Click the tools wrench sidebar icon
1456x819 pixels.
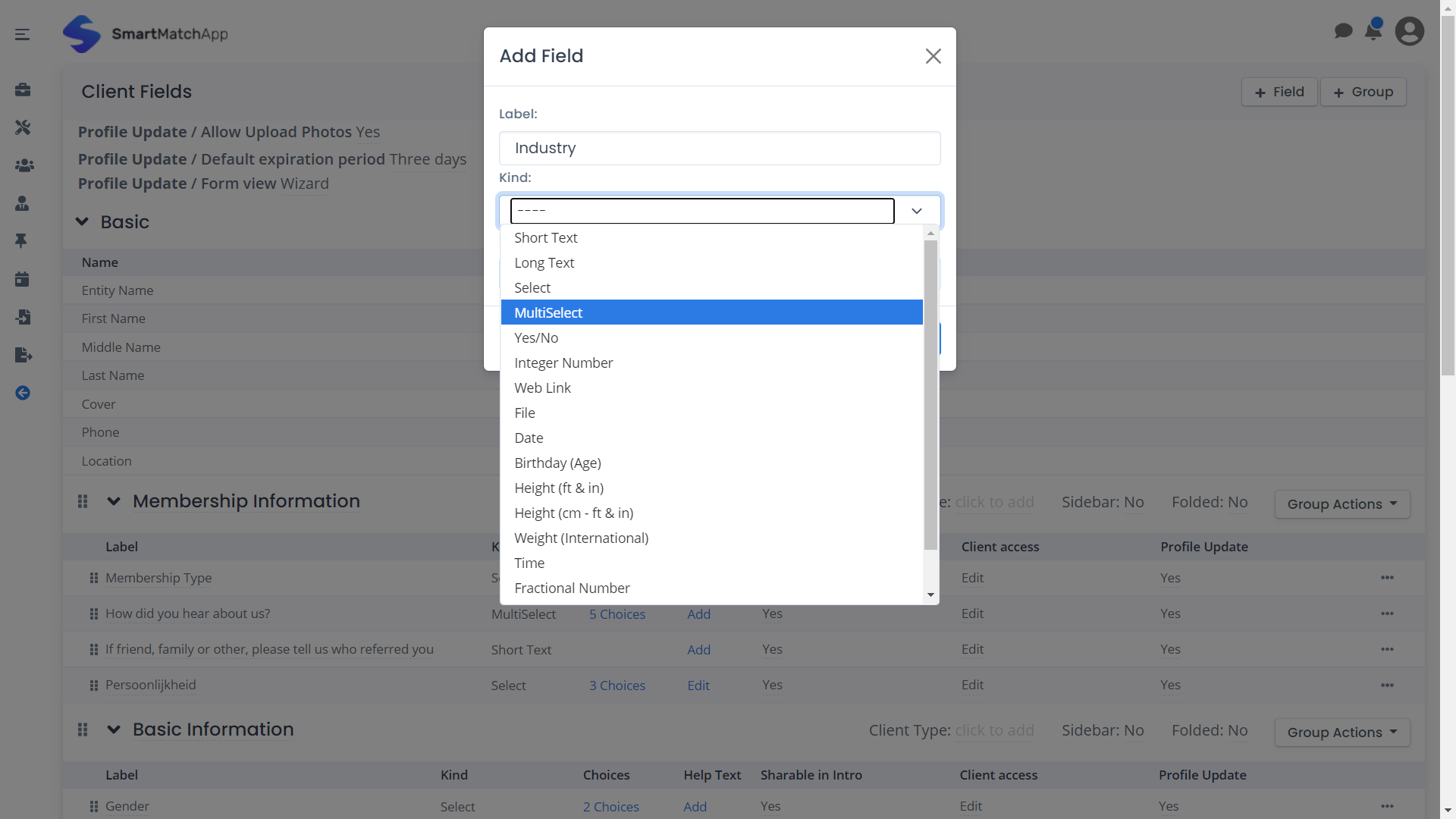click(23, 127)
